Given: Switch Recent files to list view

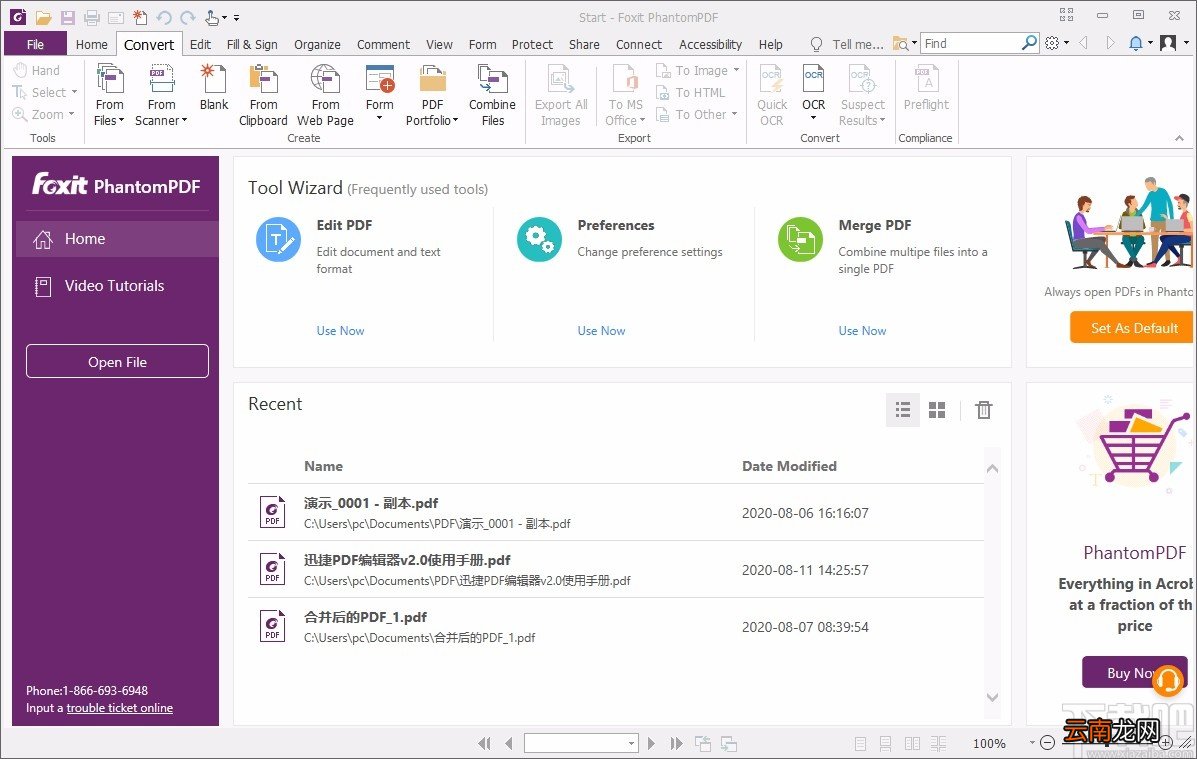Looking at the screenshot, I should 903,410.
